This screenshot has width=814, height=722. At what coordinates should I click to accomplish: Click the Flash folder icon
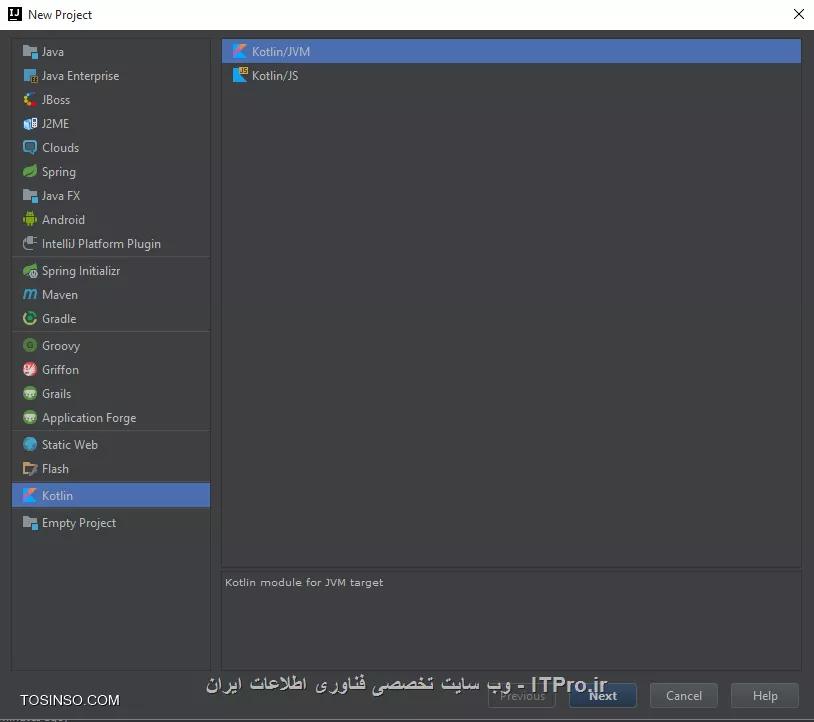pos(30,468)
